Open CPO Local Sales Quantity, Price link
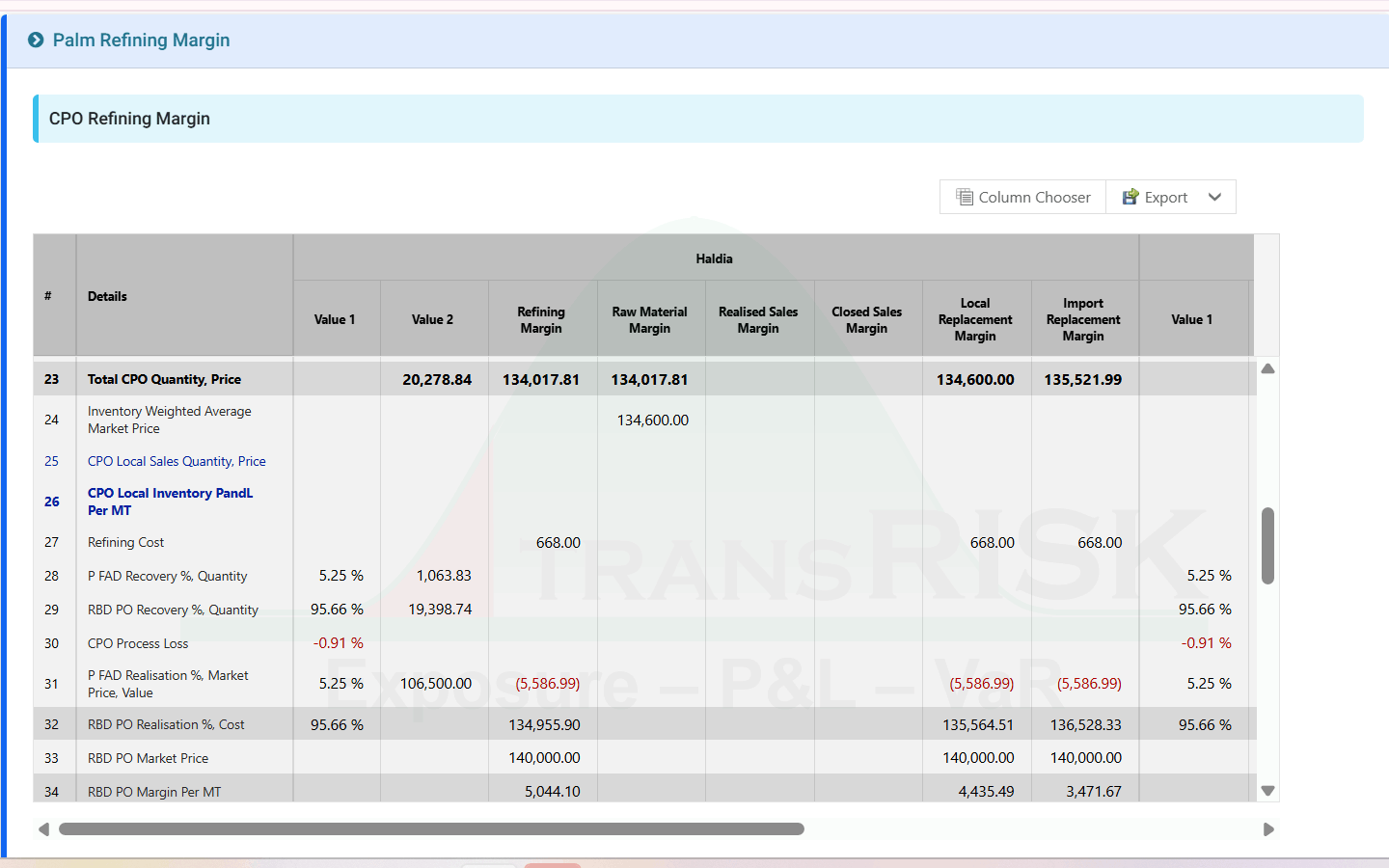 (x=177, y=461)
